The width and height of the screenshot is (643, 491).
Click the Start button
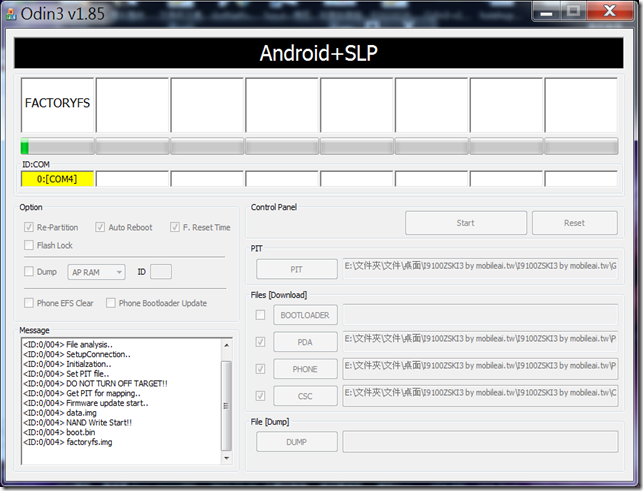click(466, 223)
